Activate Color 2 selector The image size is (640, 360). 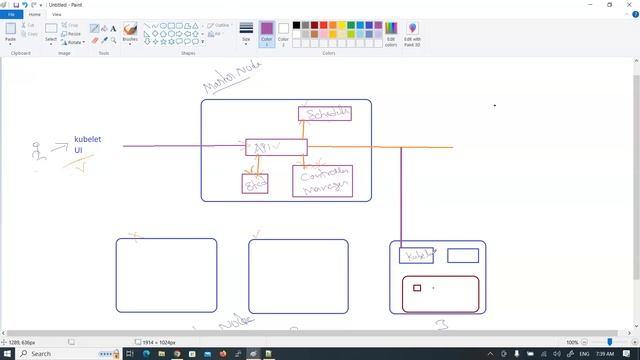tap(283, 34)
